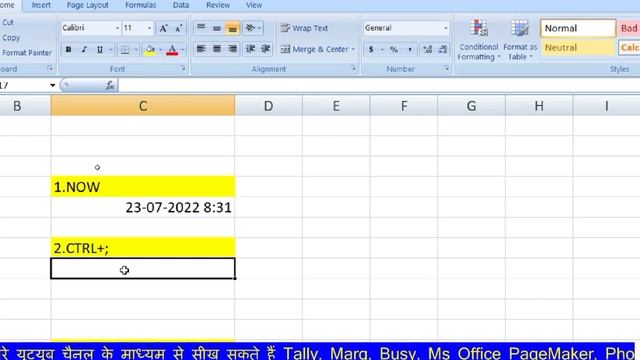Click Increase Indent icon
This screenshot has width=640, height=360.
(266, 49)
